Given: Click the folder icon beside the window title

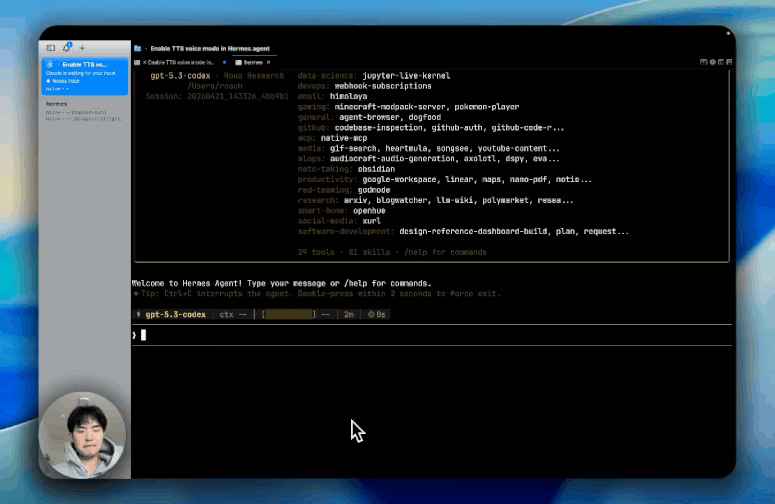Looking at the screenshot, I should coord(137,48).
